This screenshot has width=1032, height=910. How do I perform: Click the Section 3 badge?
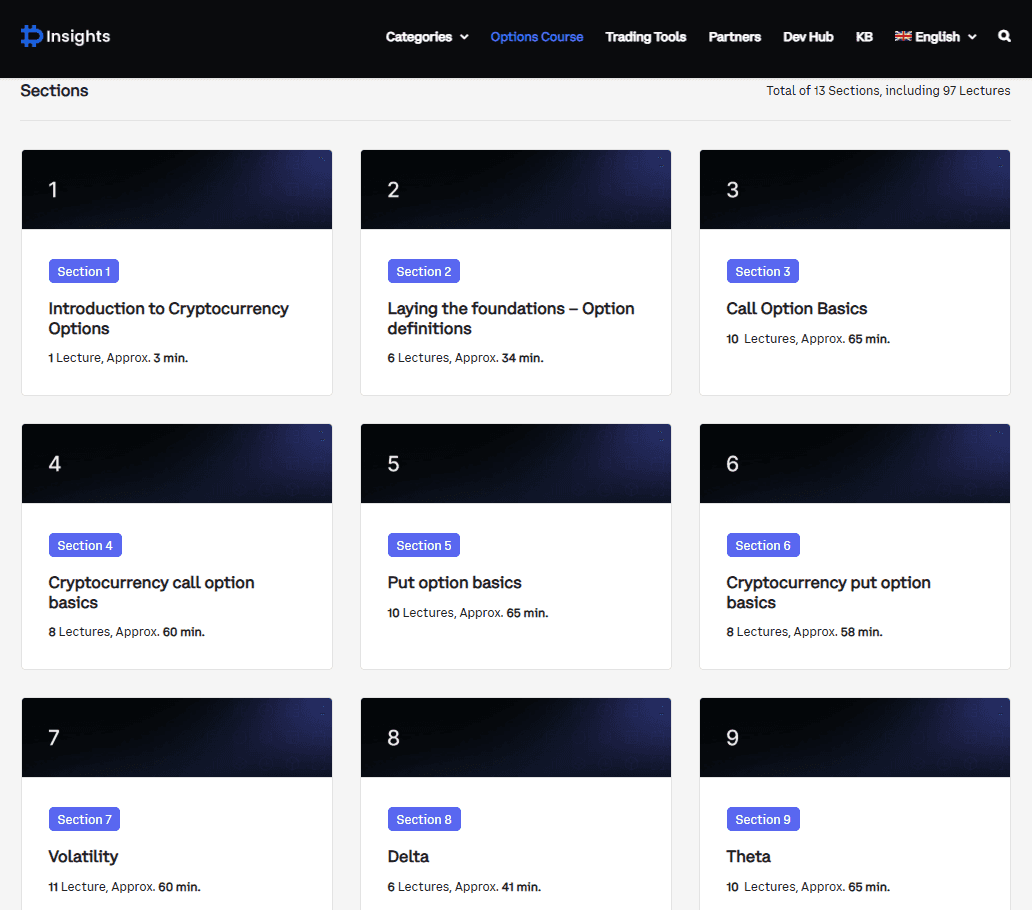pos(762,271)
